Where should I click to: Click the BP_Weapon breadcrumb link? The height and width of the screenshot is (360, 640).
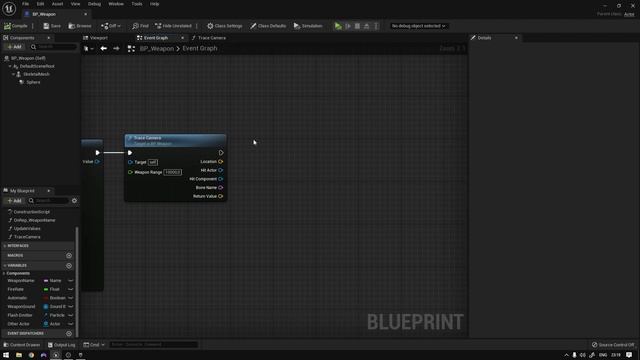pos(157,49)
